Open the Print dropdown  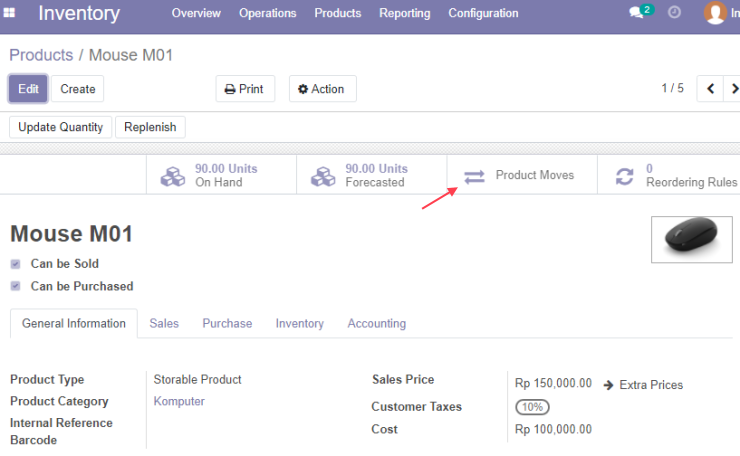pos(245,89)
